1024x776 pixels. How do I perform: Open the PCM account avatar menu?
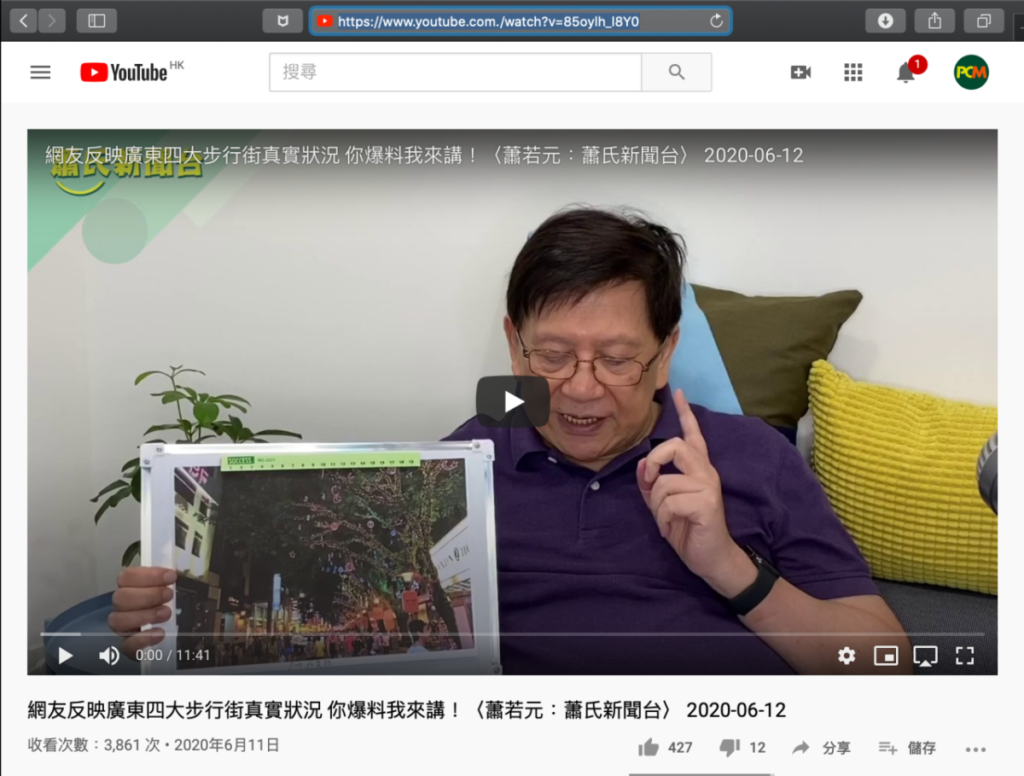pyautogui.click(x=971, y=72)
